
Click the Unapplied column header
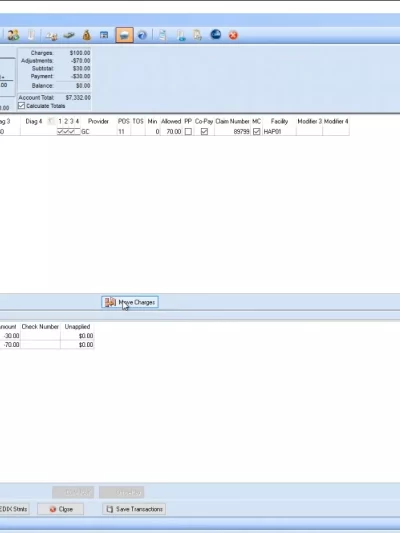(x=77, y=327)
